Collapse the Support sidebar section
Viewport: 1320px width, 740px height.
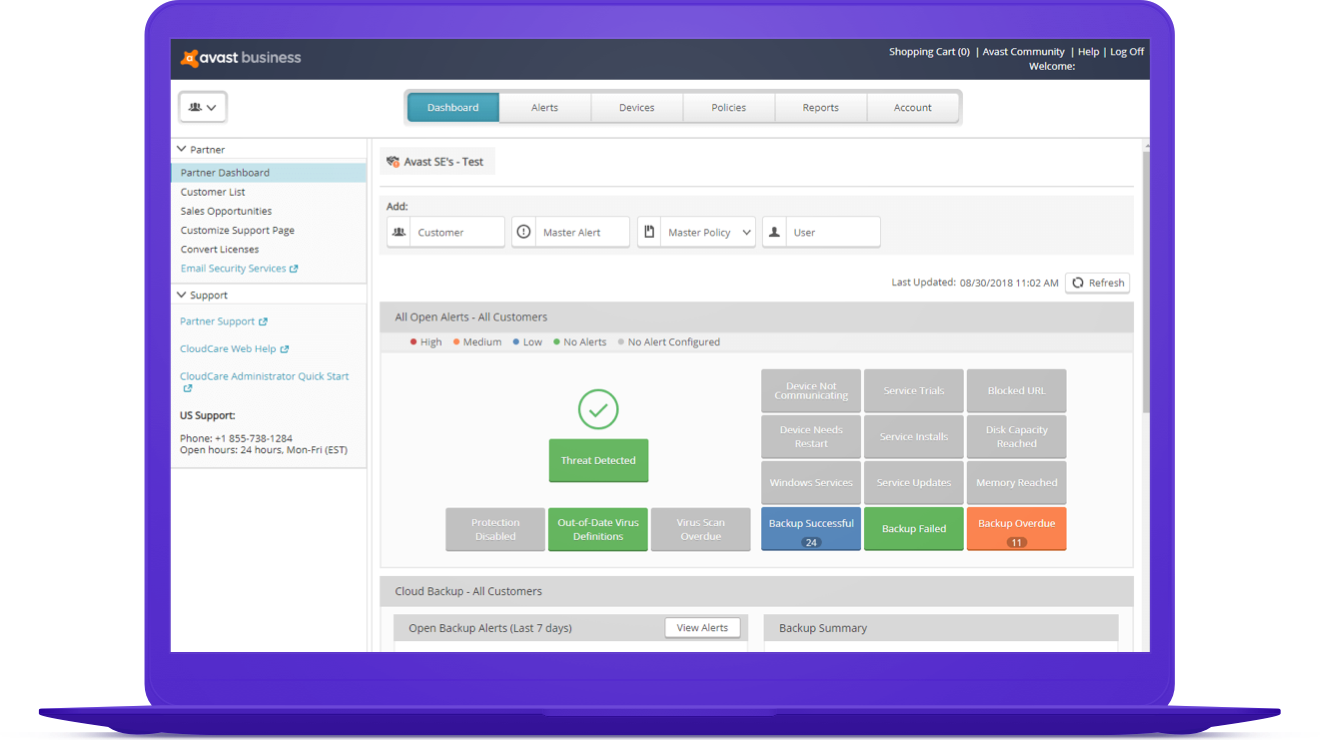(x=182, y=295)
